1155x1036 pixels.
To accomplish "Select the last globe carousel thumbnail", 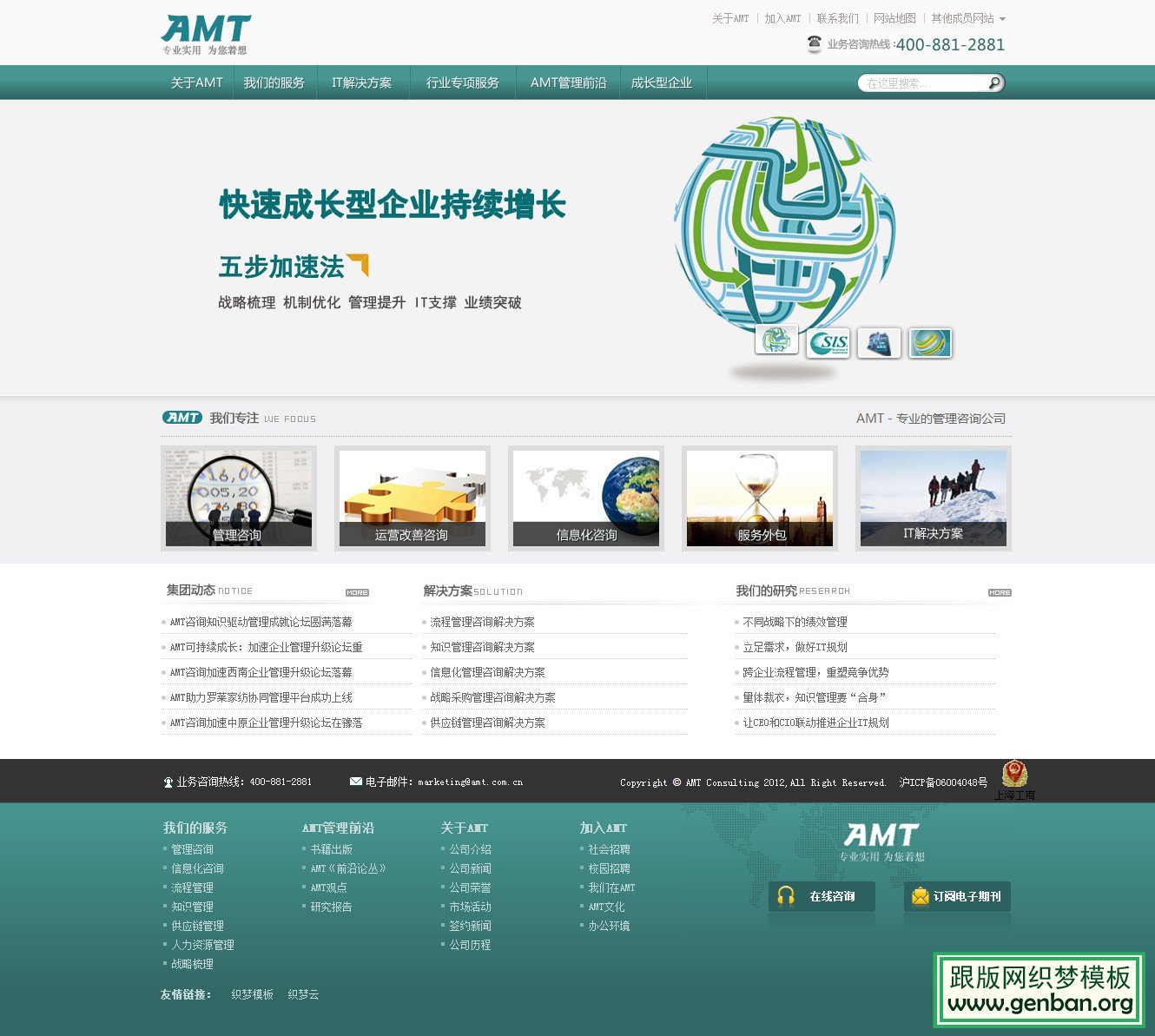I will (929, 343).
